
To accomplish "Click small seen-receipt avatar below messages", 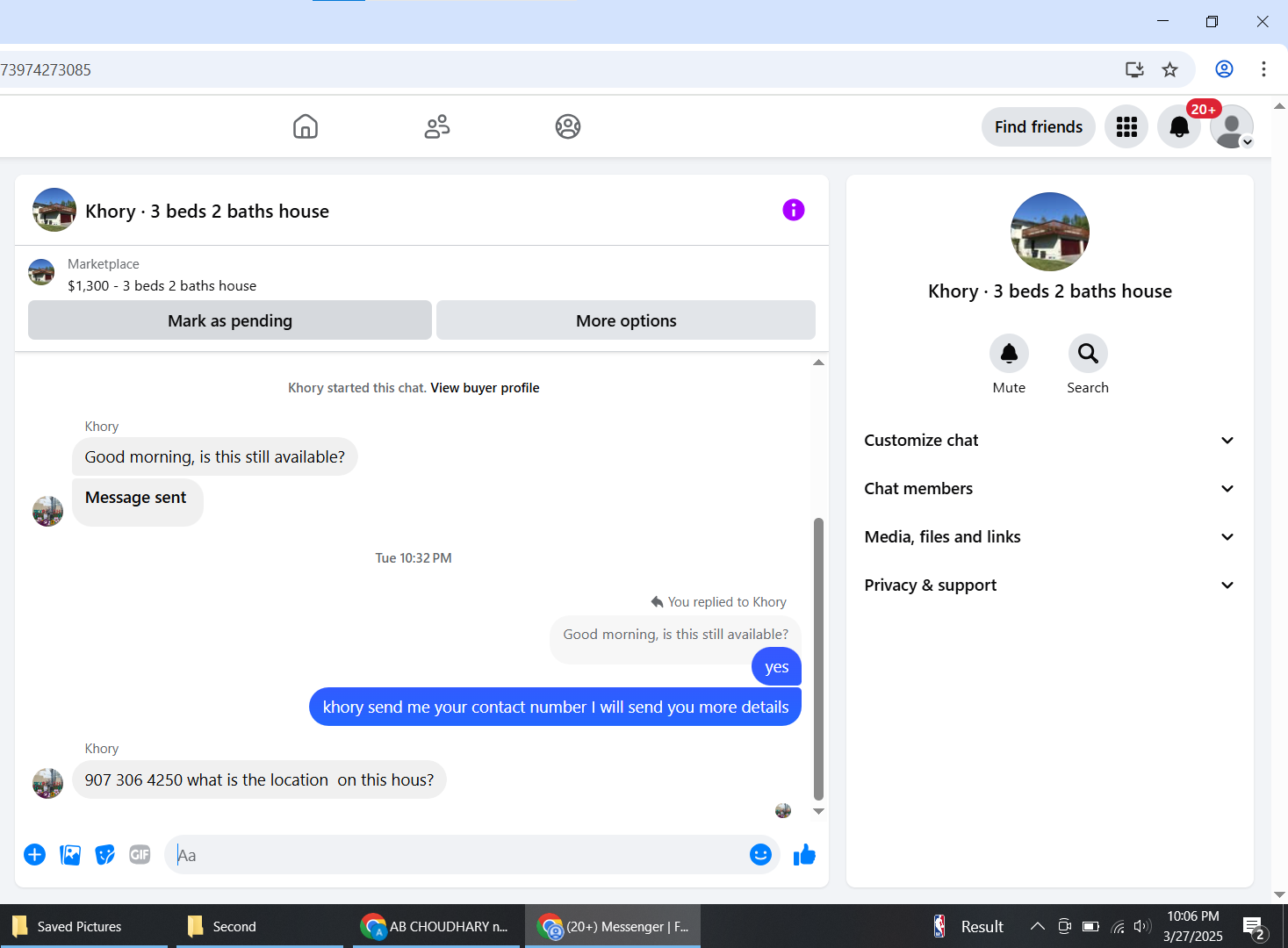I will [x=783, y=810].
